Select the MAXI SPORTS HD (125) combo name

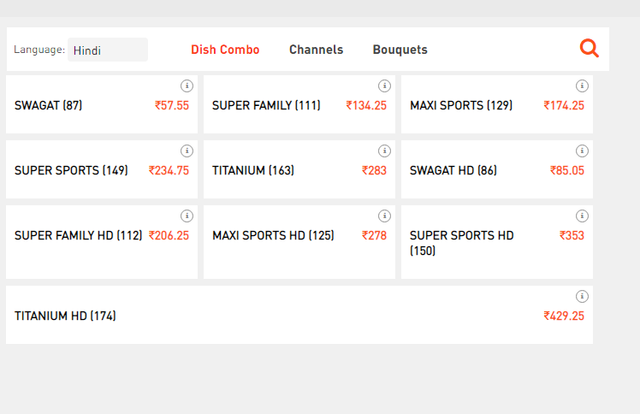coord(273,235)
